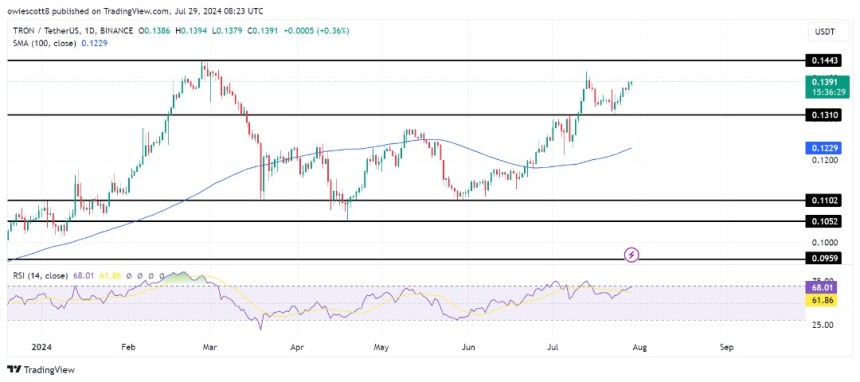Click the Sep label on the time axis
The width and height of the screenshot is (860, 382).
726,347
